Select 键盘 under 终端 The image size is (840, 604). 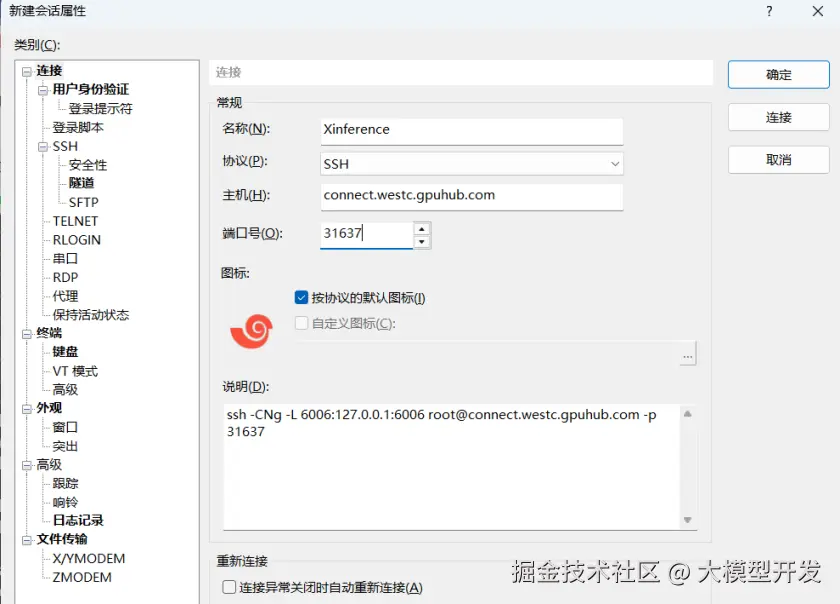(x=65, y=352)
